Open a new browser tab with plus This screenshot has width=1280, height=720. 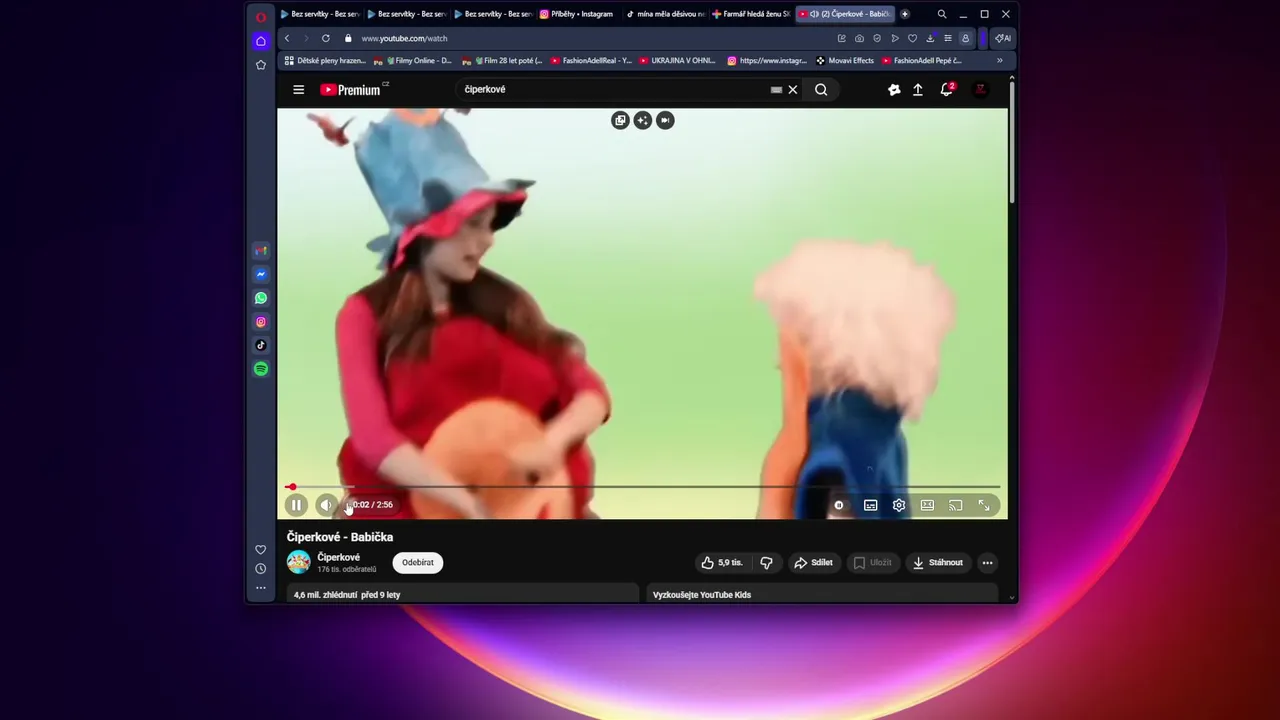(x=905, y=14)
